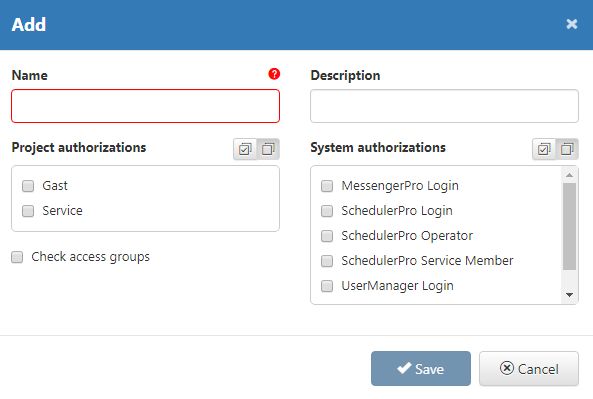
Task: Focus the Name input field
Action: coord(146,106)
